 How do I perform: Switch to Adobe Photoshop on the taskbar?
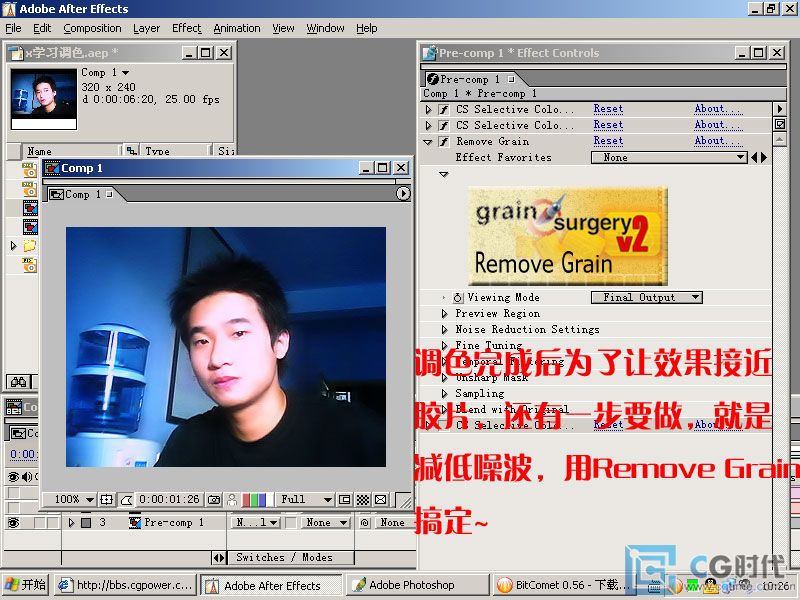tap(418, 585)
